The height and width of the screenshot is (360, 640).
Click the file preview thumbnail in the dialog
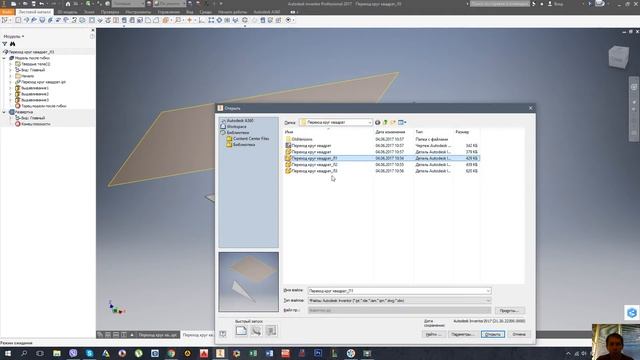[x=249, y=282]
